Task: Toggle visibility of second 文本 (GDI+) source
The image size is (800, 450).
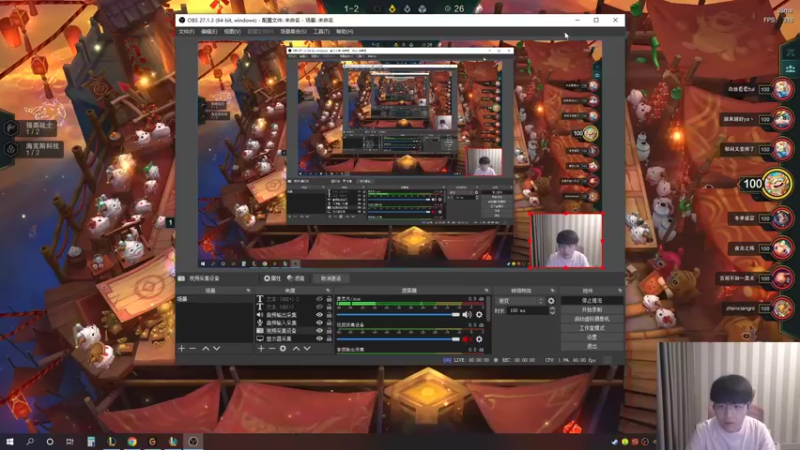Action: coord(319,307)
